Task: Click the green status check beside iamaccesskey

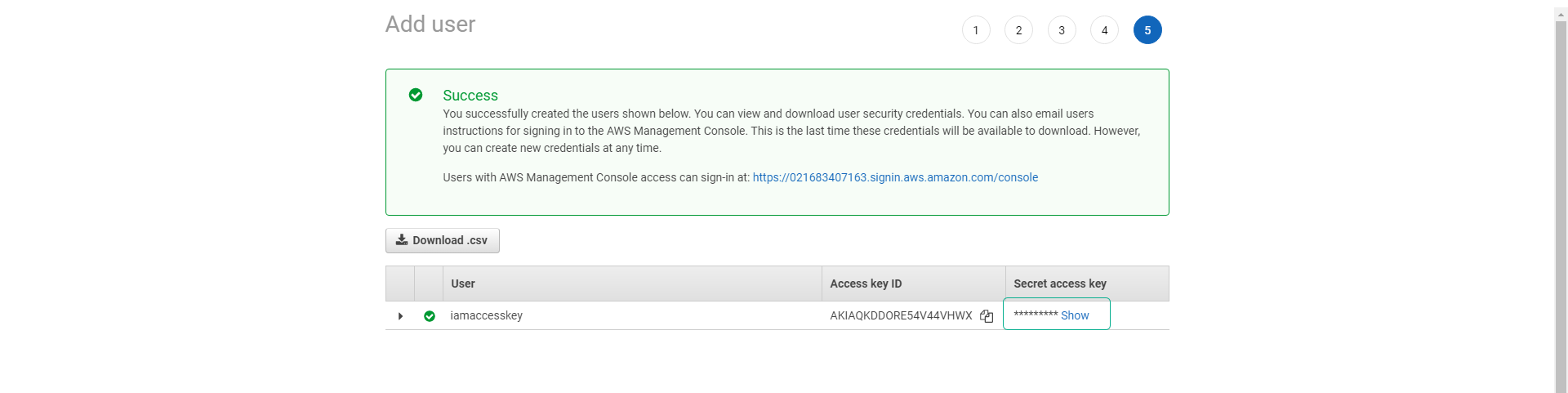Action: pyautogui.click(x=430, y=316)
